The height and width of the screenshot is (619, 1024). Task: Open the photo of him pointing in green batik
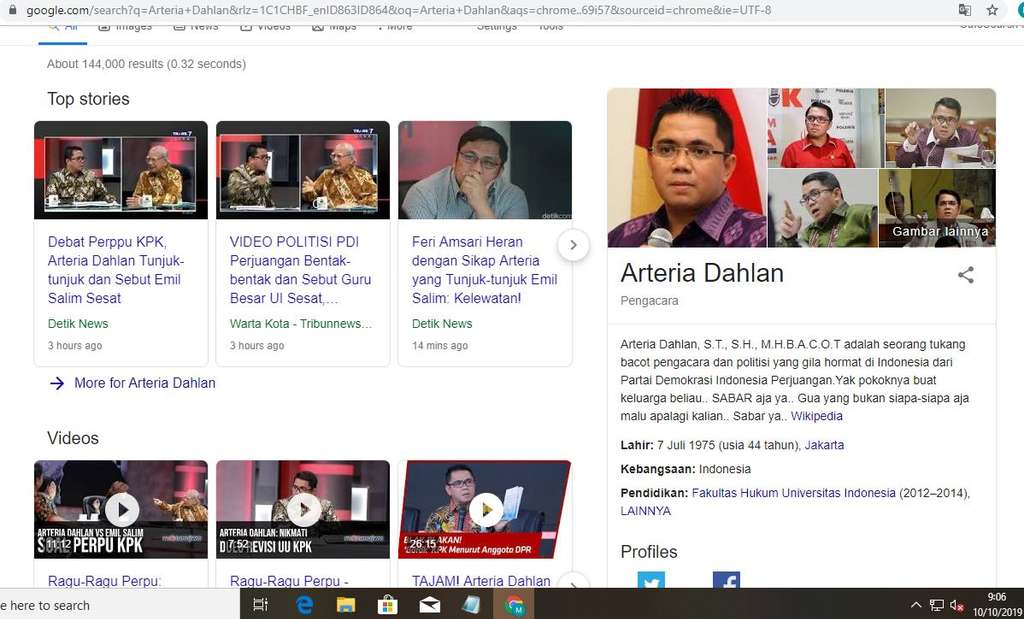(823, 208)
